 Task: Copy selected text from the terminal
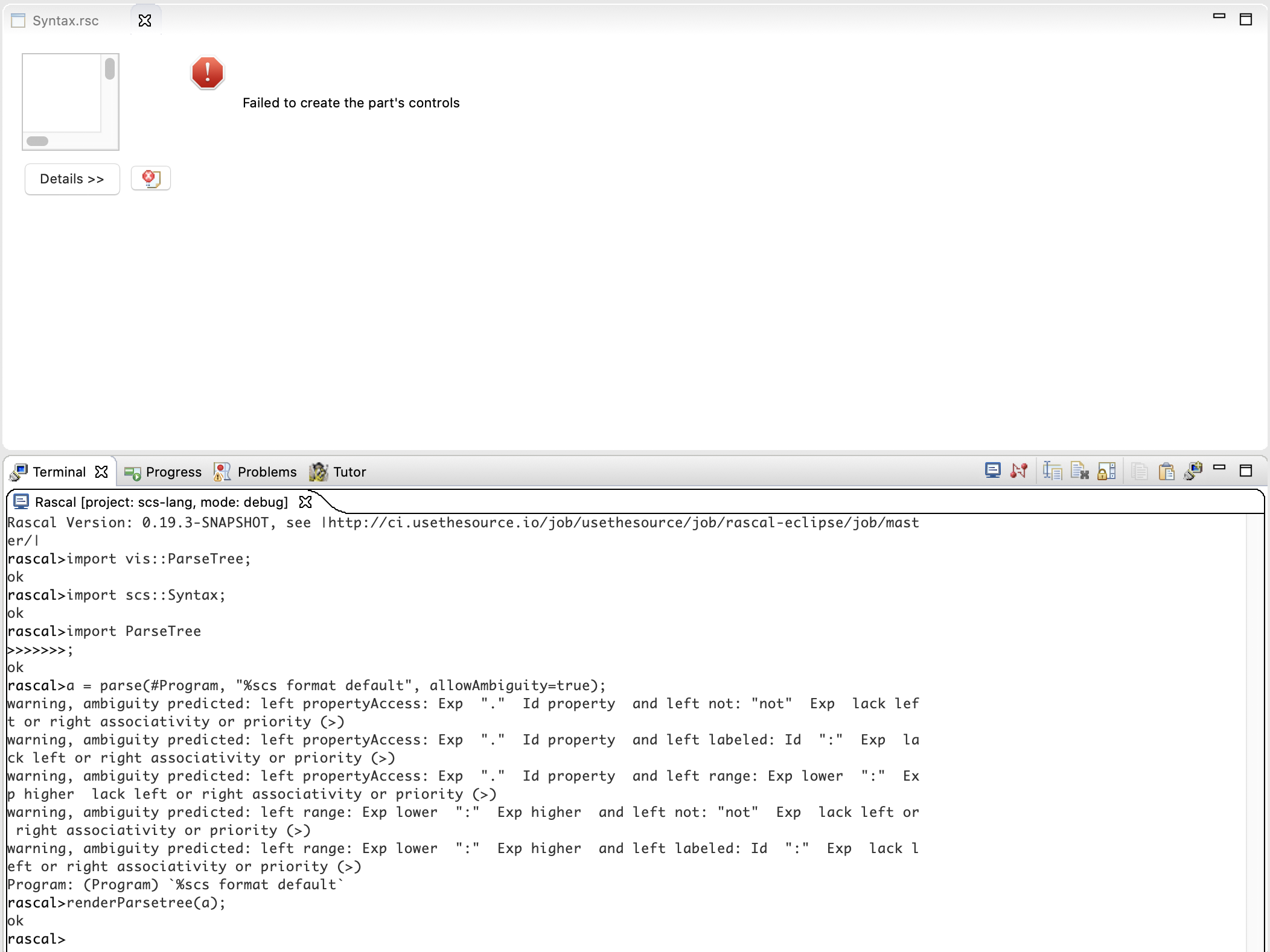click(1140, 471)
